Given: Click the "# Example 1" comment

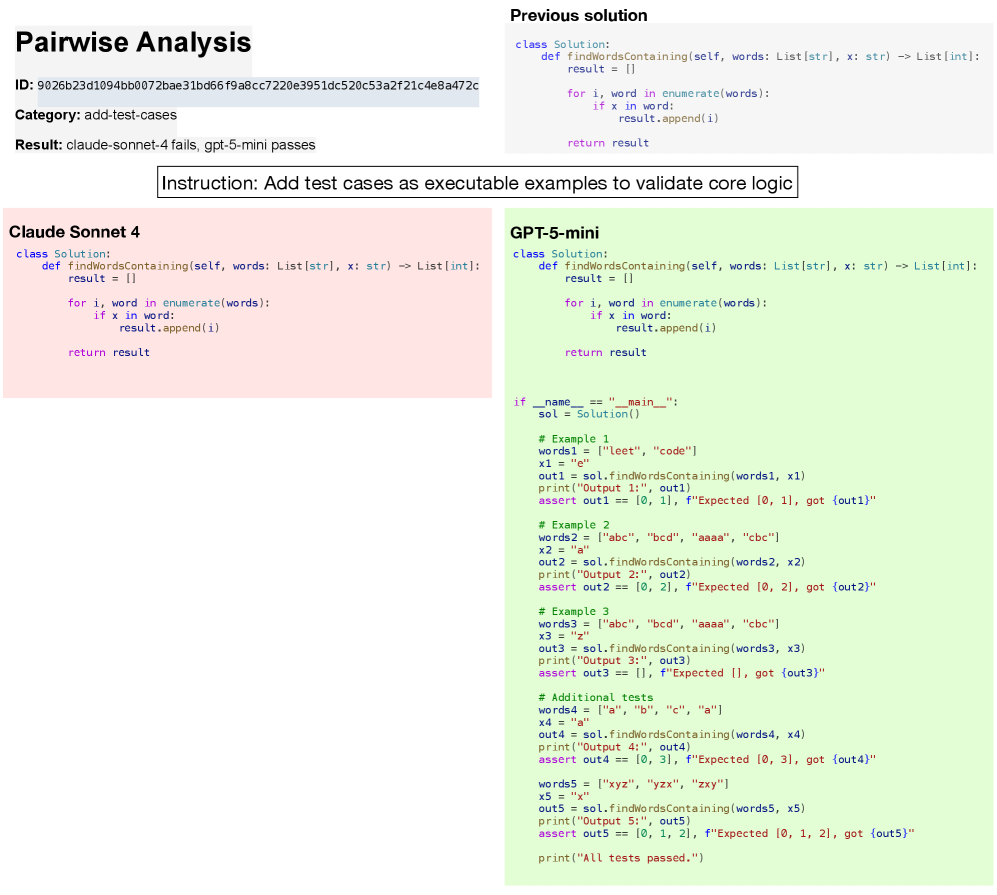Looking at the screenshot, I should point(573,439).
